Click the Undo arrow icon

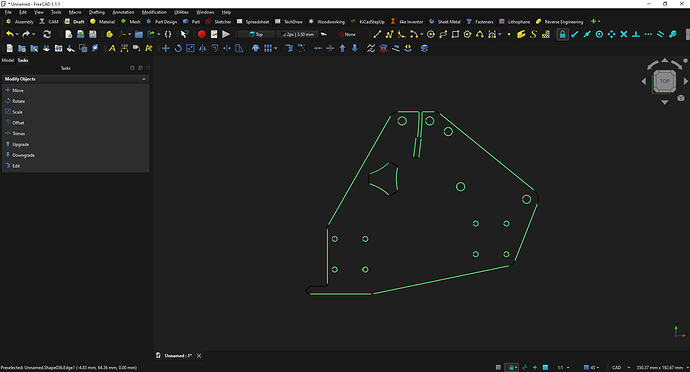pos(10,34)
